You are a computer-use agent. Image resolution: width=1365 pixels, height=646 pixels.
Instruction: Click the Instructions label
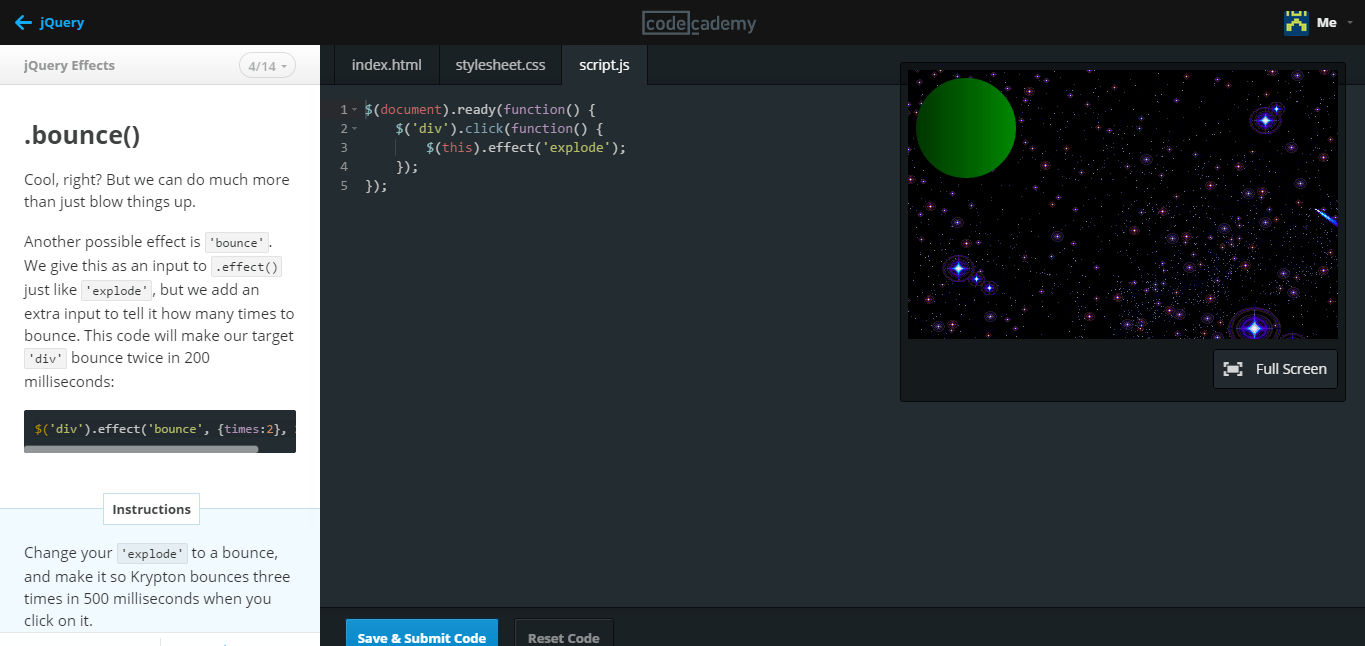click(151, 509)
